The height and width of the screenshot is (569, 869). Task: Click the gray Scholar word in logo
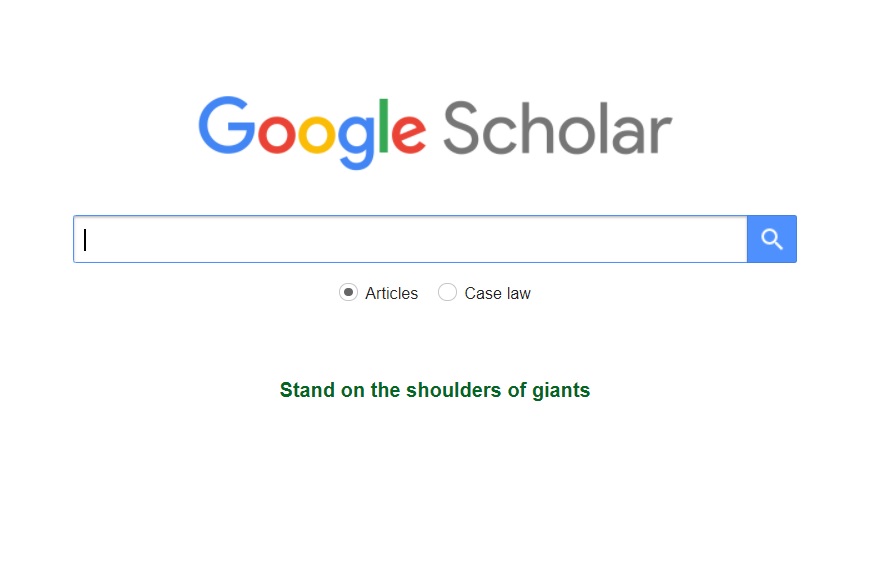pos(556,130)
